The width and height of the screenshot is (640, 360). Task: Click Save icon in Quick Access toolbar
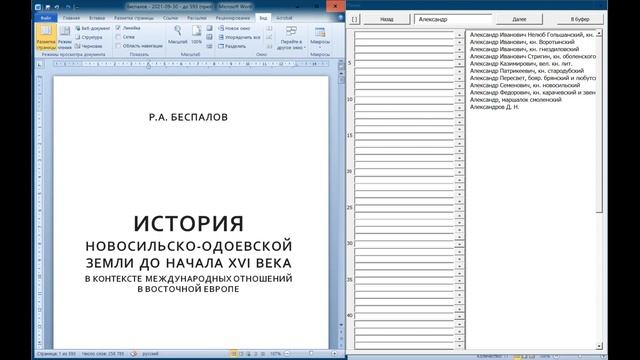[48, 7]
